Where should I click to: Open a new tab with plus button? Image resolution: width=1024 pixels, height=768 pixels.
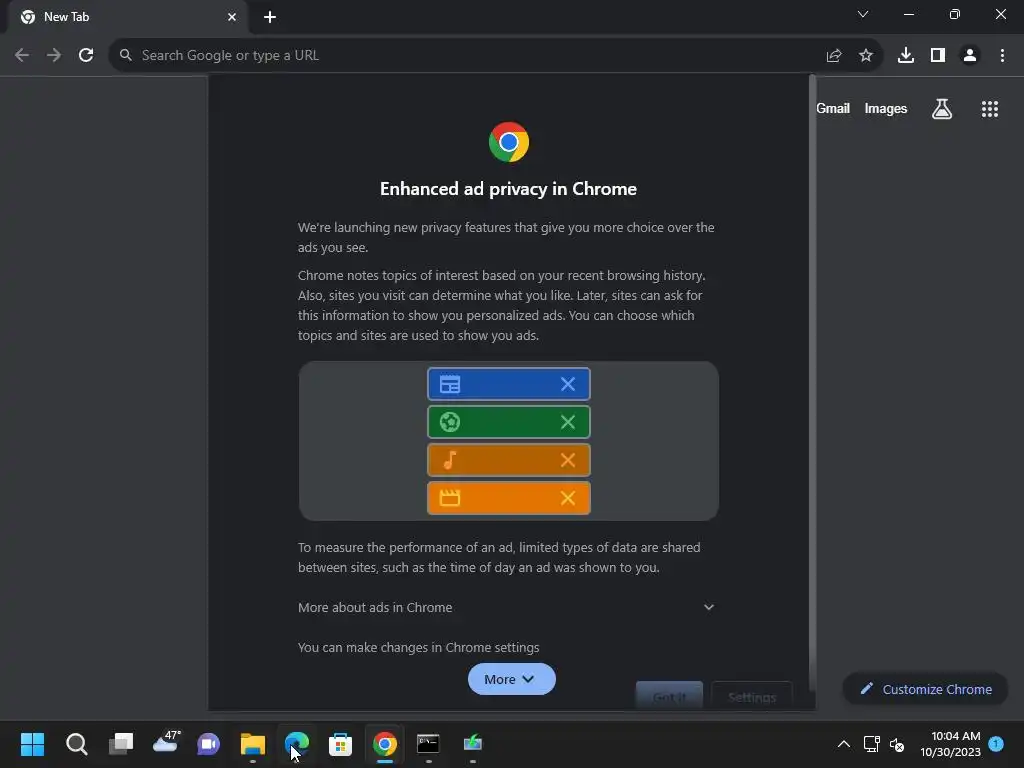click(270, 17)
